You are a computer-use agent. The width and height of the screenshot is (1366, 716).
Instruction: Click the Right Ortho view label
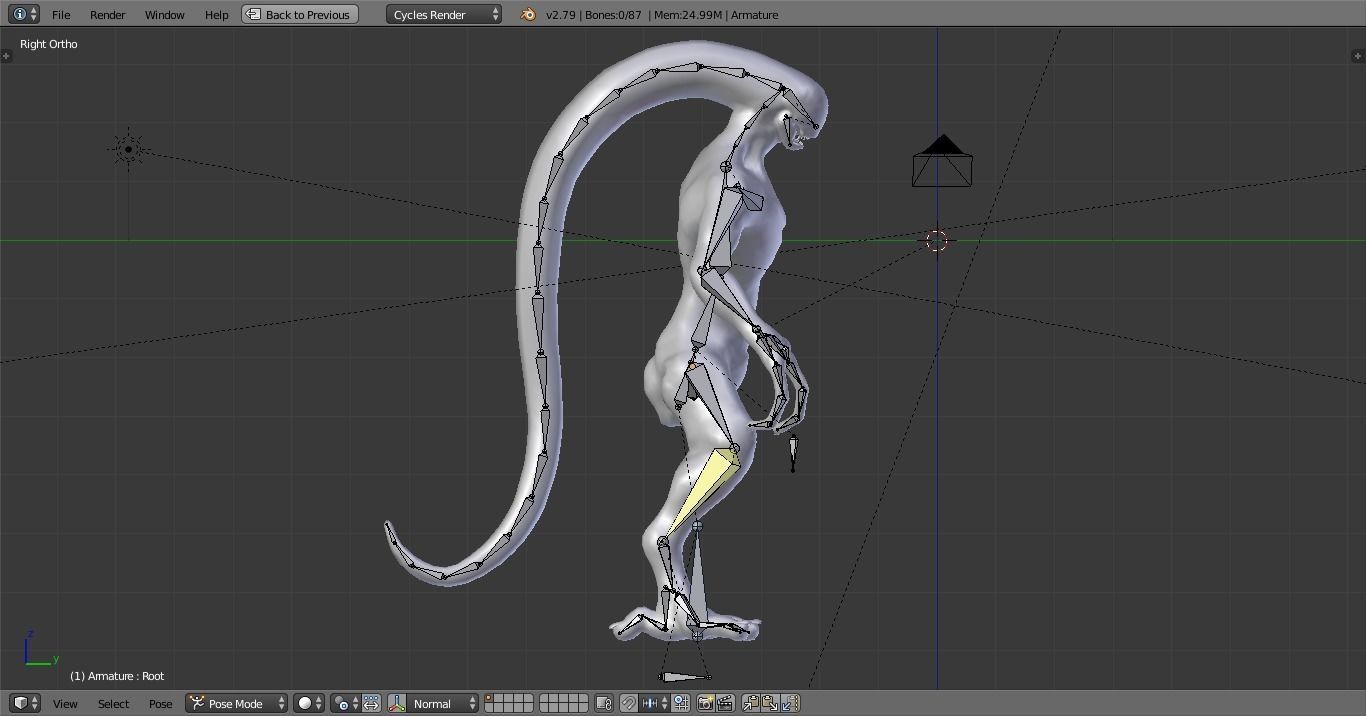[49, 44]
